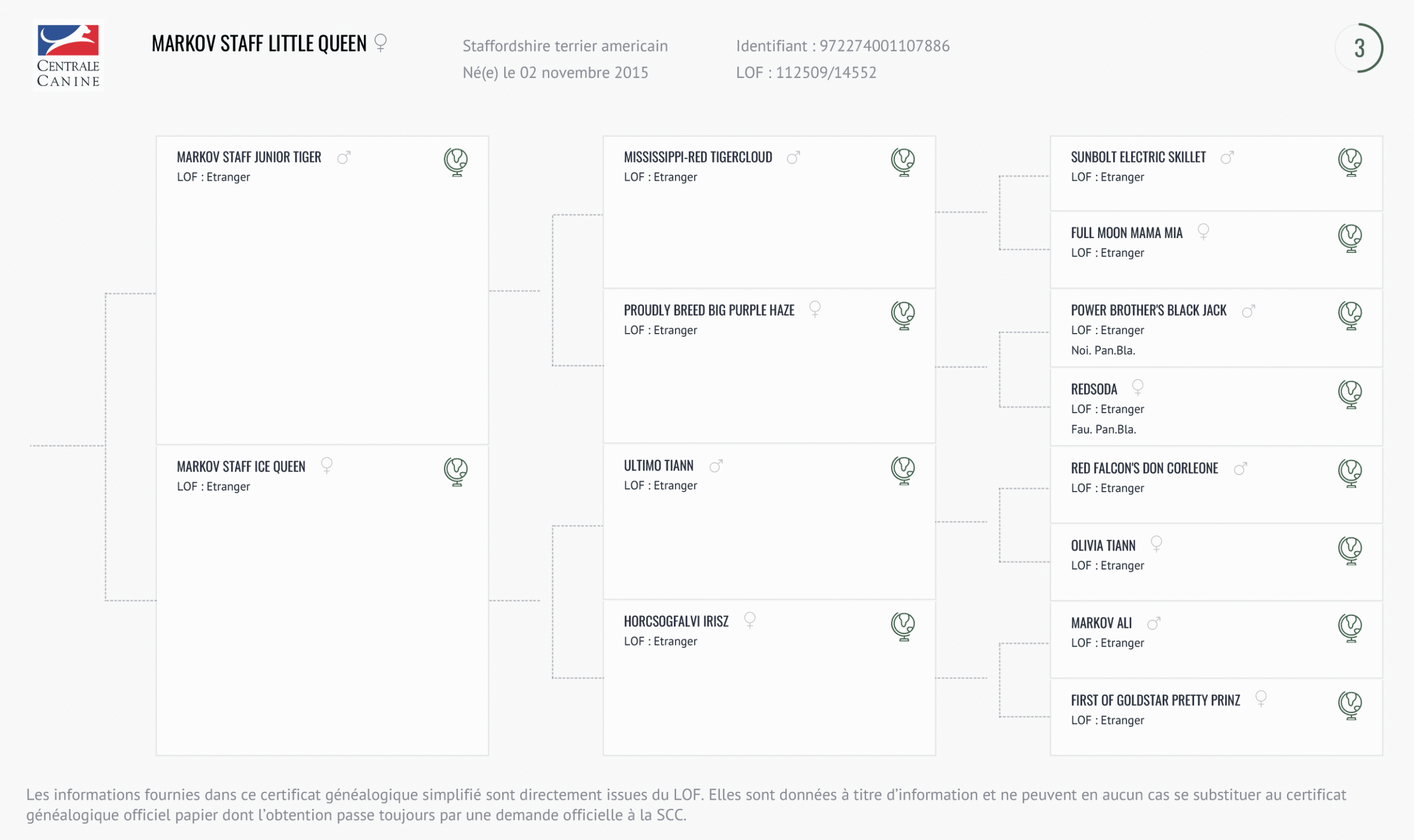1414x840 pixels.
Task: Click globe icon for Proudly Breed Big Purple Haze
Action: (903, 315)
